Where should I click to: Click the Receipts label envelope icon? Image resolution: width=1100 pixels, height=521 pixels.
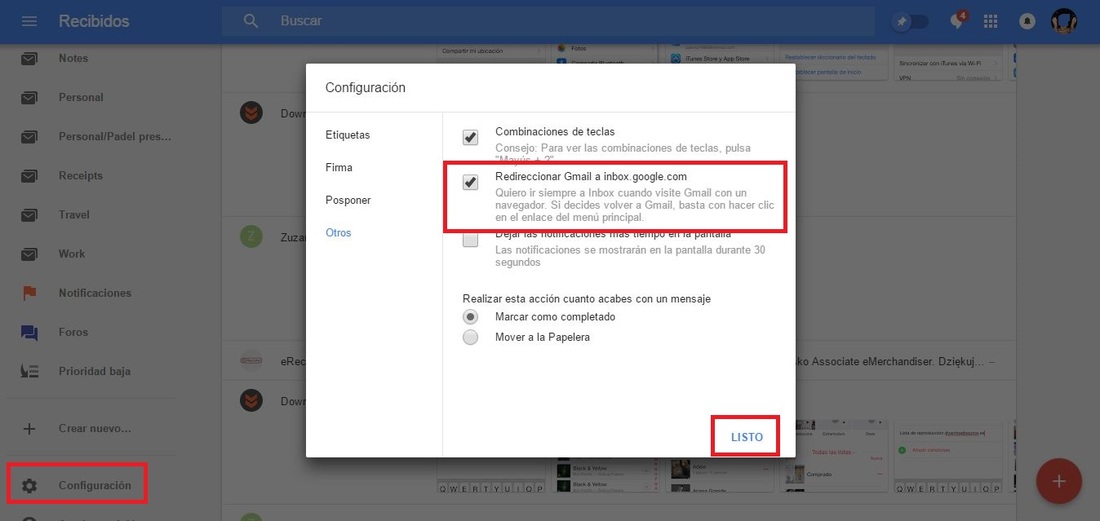(x=29, y=176)
